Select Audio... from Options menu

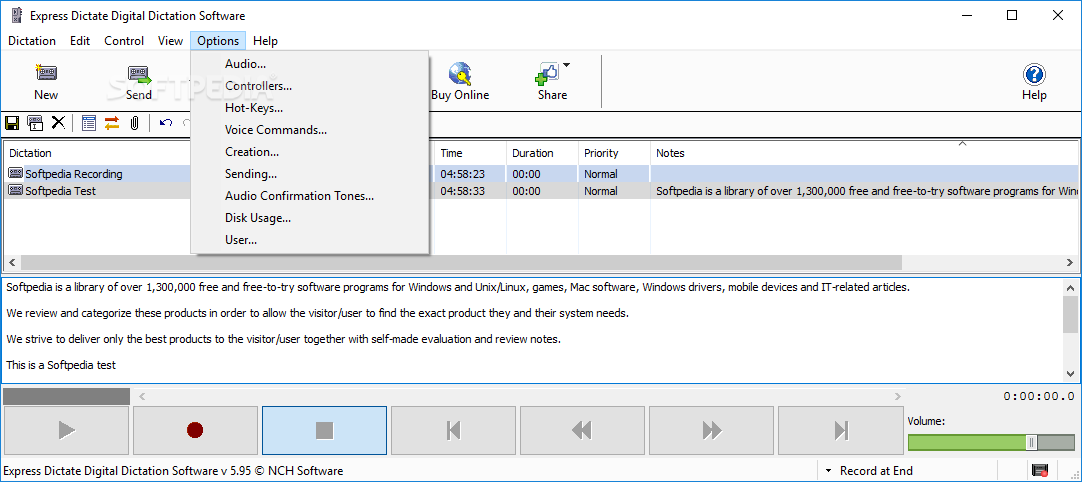pyautogui.click(x=311, y=64)
